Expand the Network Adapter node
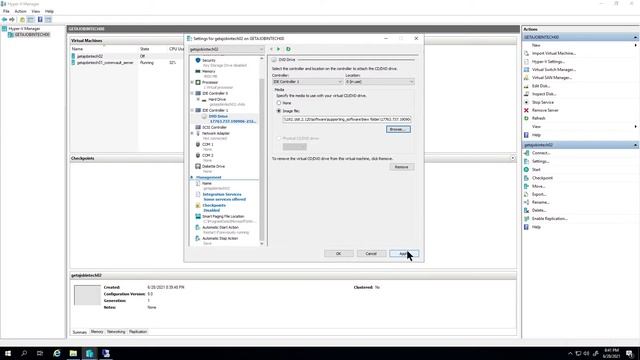640x360 pixels. click(192, 133)
